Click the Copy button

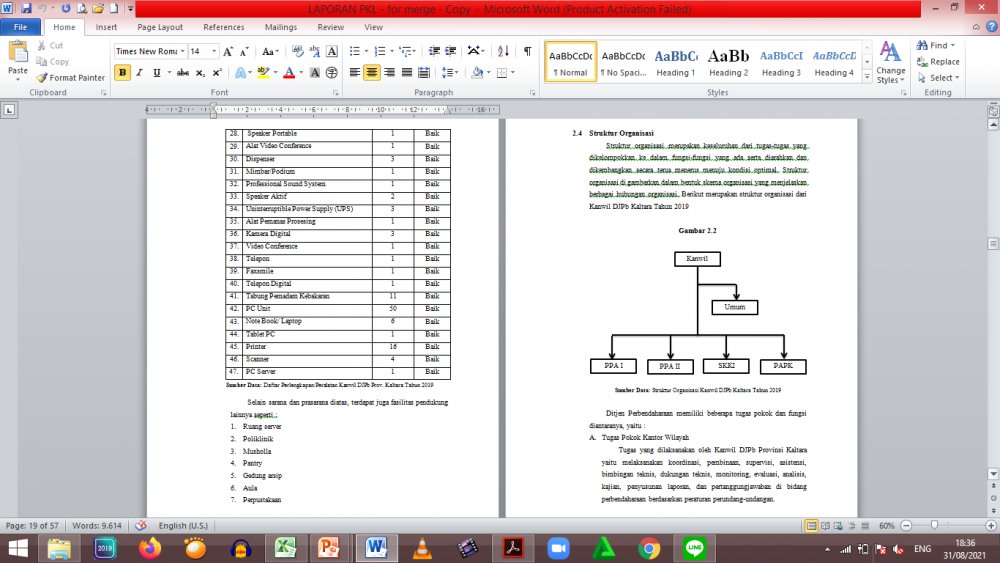click(x=52, y=62)
